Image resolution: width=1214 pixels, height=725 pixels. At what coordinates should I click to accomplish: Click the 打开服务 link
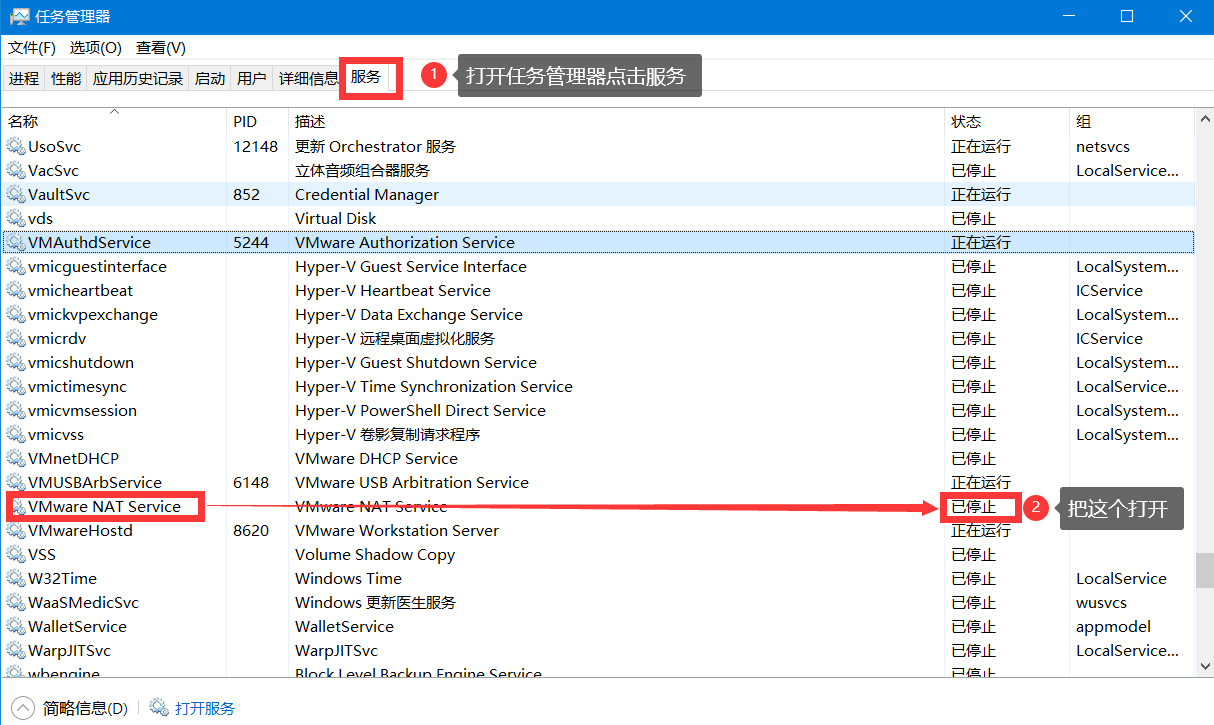click(x=205, y=708)
